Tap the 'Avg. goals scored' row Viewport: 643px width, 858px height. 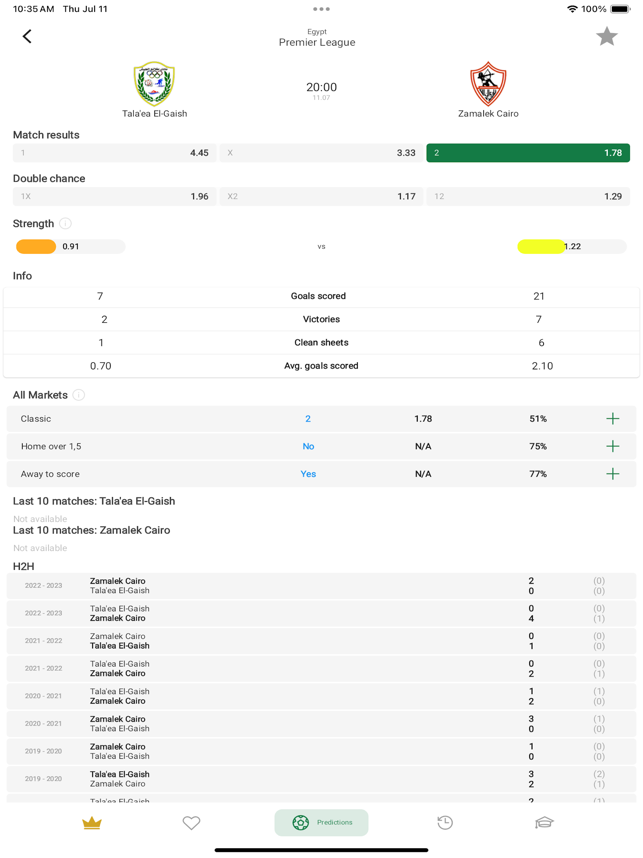pyautogui.click(x=321, y=366)
